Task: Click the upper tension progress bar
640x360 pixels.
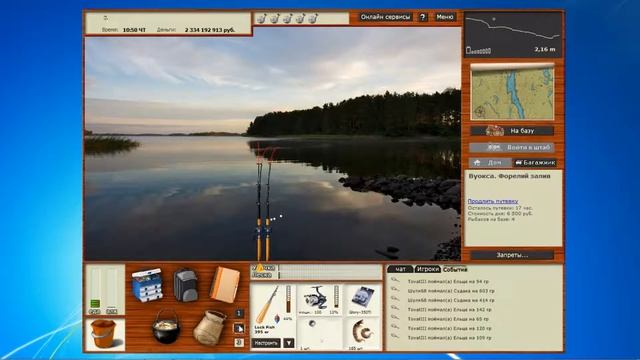Action: (x=329, y=268)
